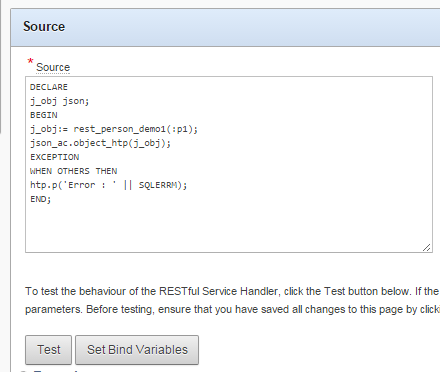
Task: Click the Test button
Action: tap(48, 350)
